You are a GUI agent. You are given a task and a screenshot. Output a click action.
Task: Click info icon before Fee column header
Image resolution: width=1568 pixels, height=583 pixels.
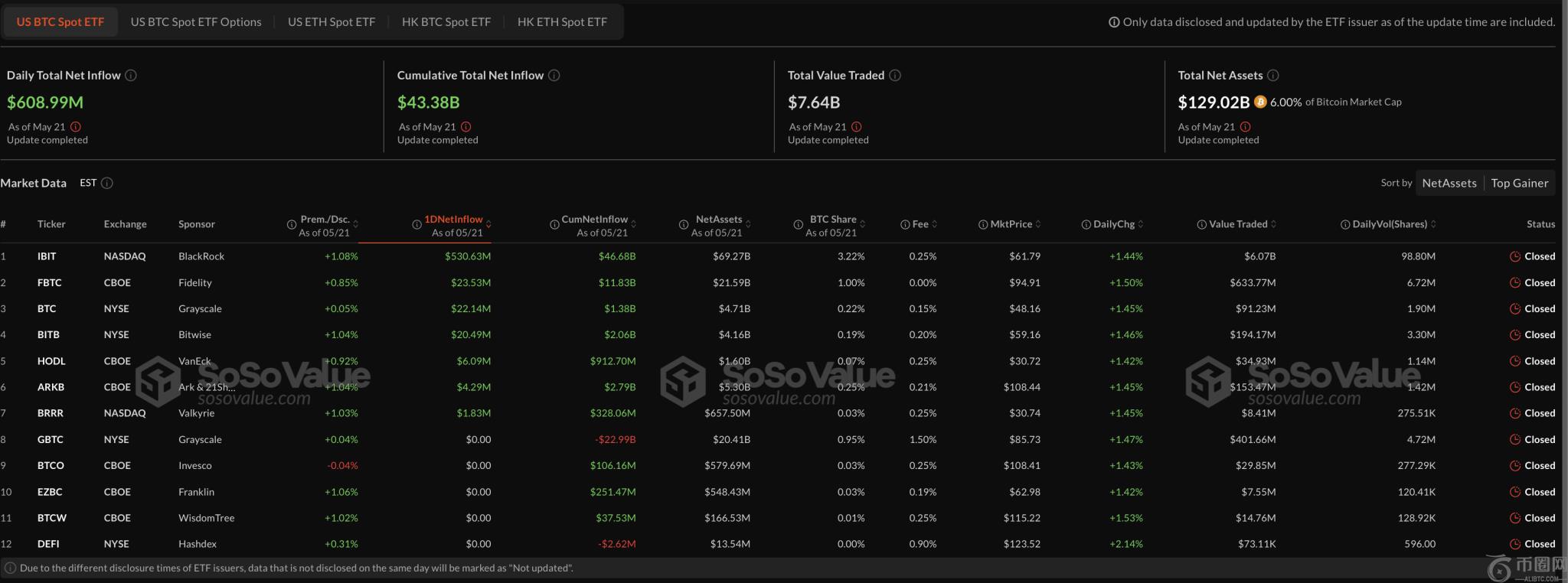pyautogui.click(x=905, y=224)
